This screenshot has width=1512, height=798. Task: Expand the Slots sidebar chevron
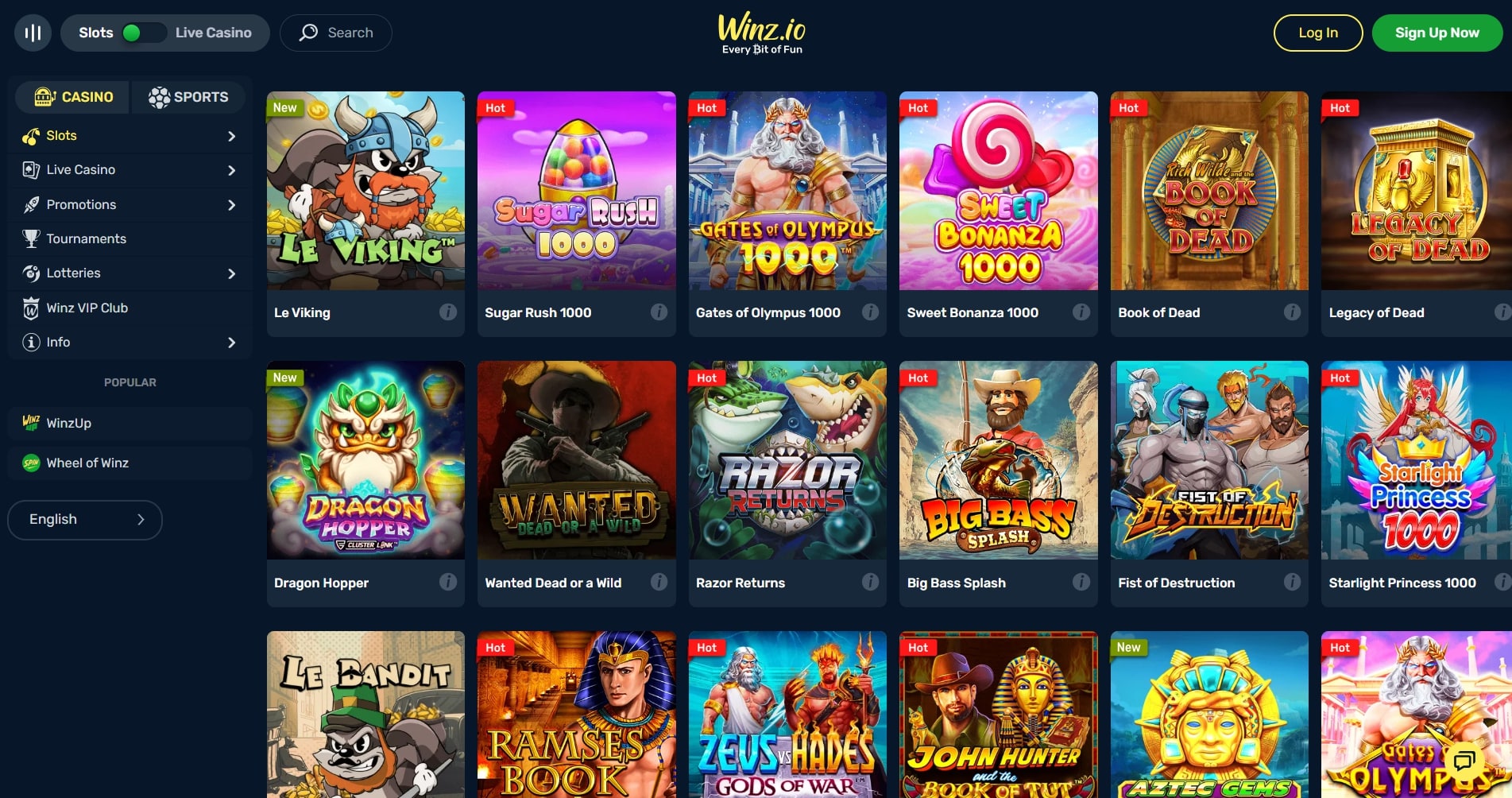click(x=231, y=136)
